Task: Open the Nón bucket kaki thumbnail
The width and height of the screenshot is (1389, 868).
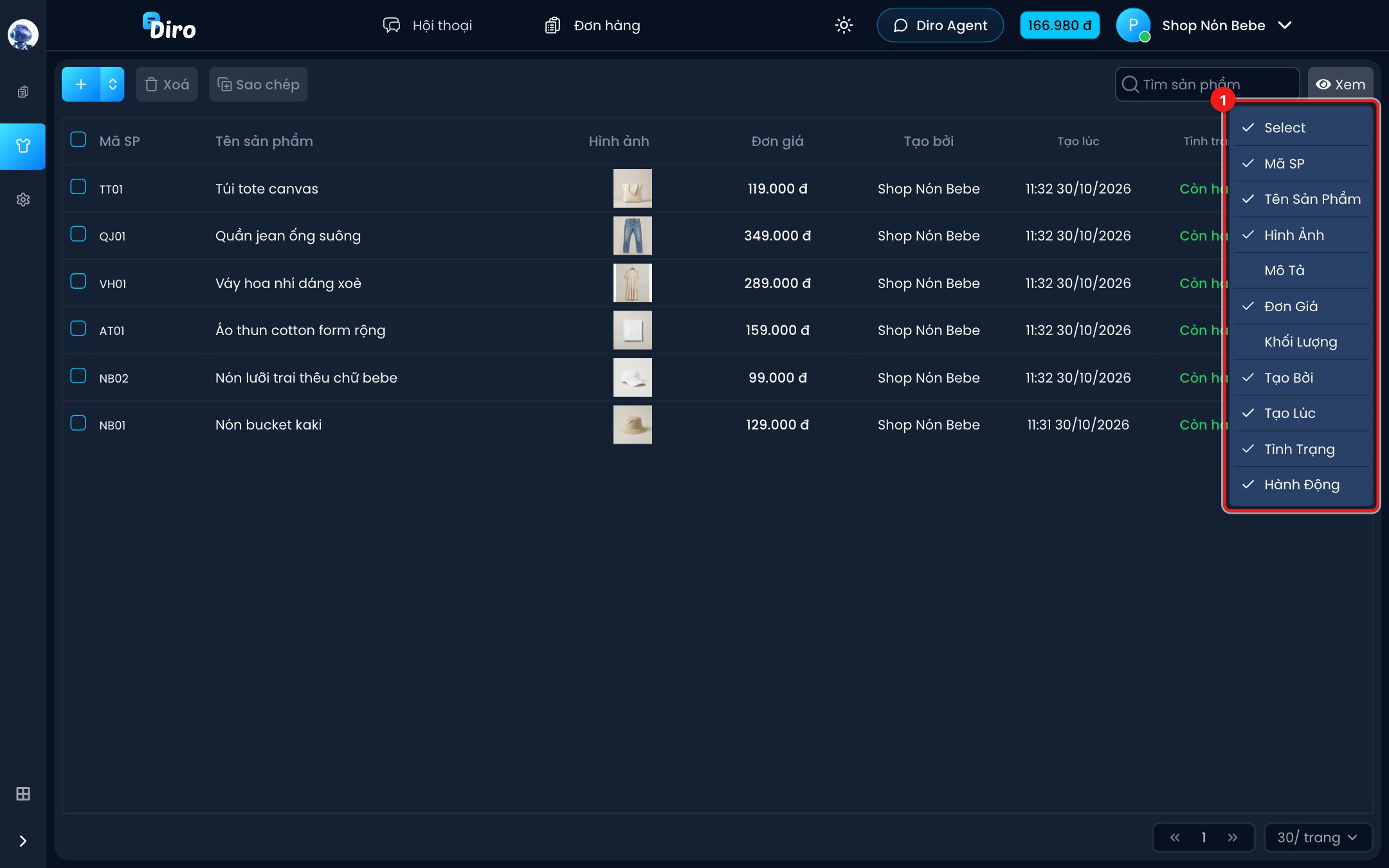Action: point(632,424)
